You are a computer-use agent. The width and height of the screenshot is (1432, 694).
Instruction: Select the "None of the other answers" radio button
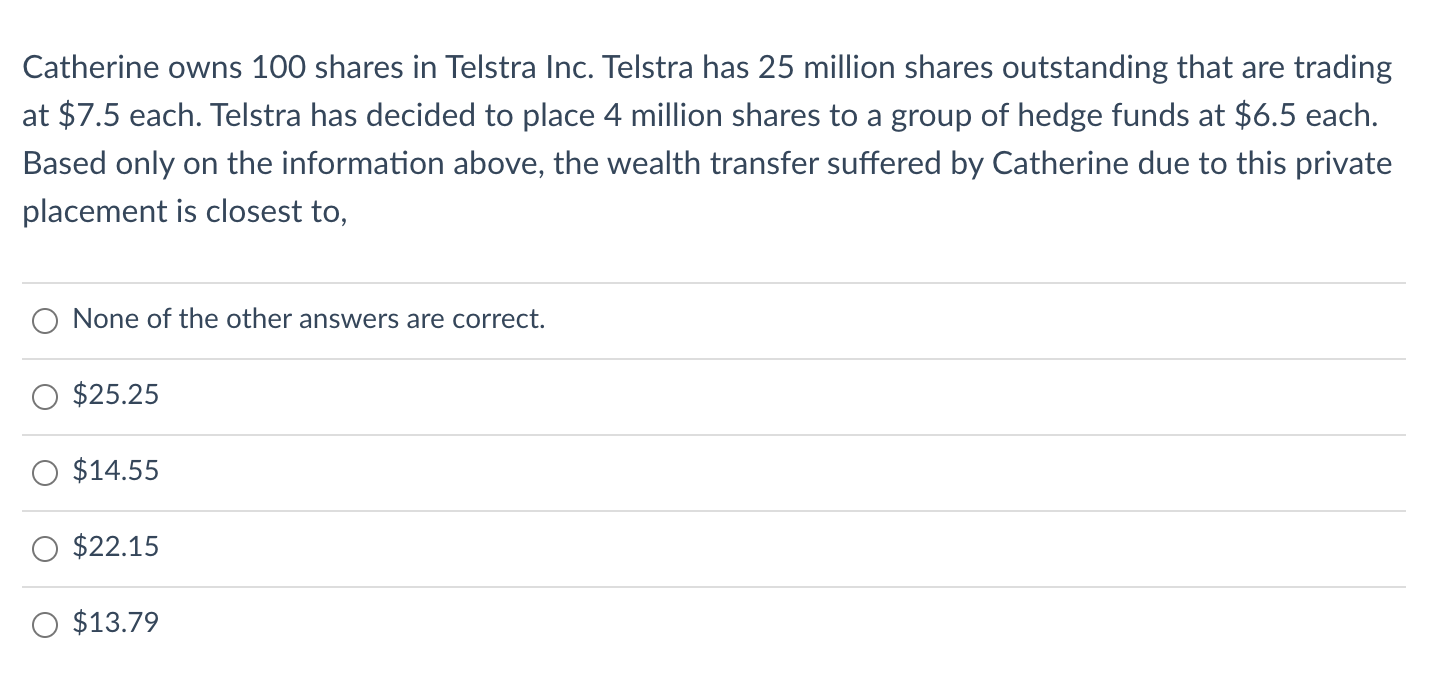tap(45, 321)
